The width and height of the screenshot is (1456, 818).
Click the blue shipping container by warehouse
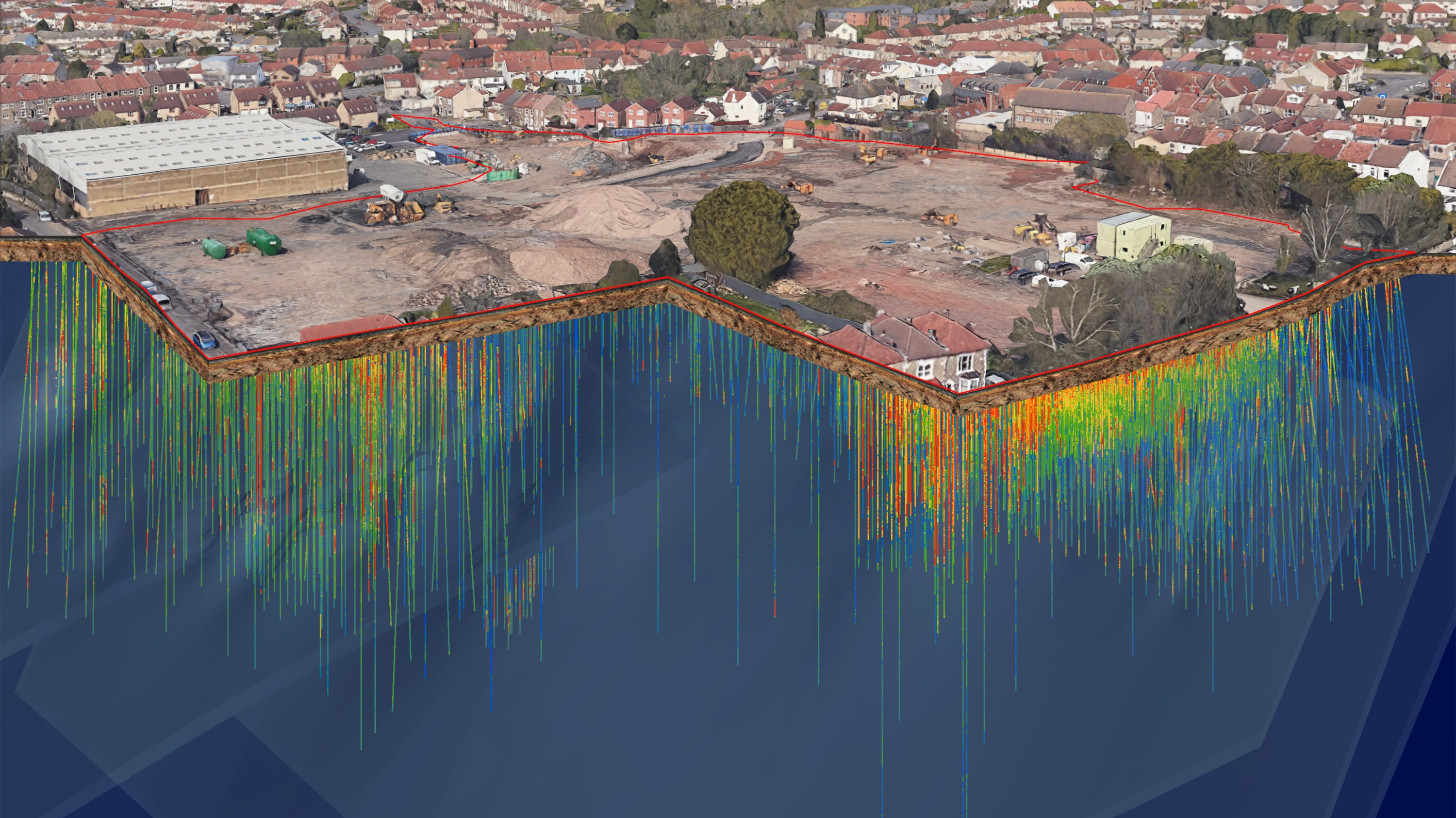point(447,154)
